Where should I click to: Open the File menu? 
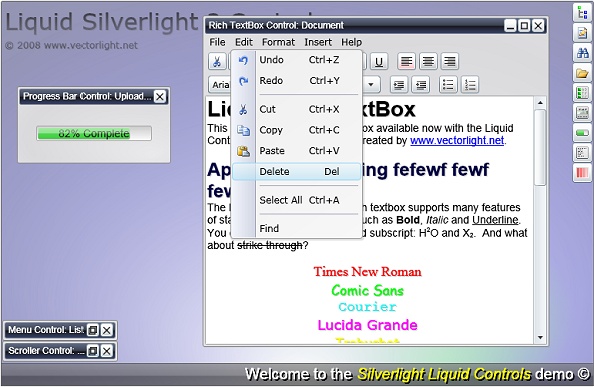click(217, 42)
